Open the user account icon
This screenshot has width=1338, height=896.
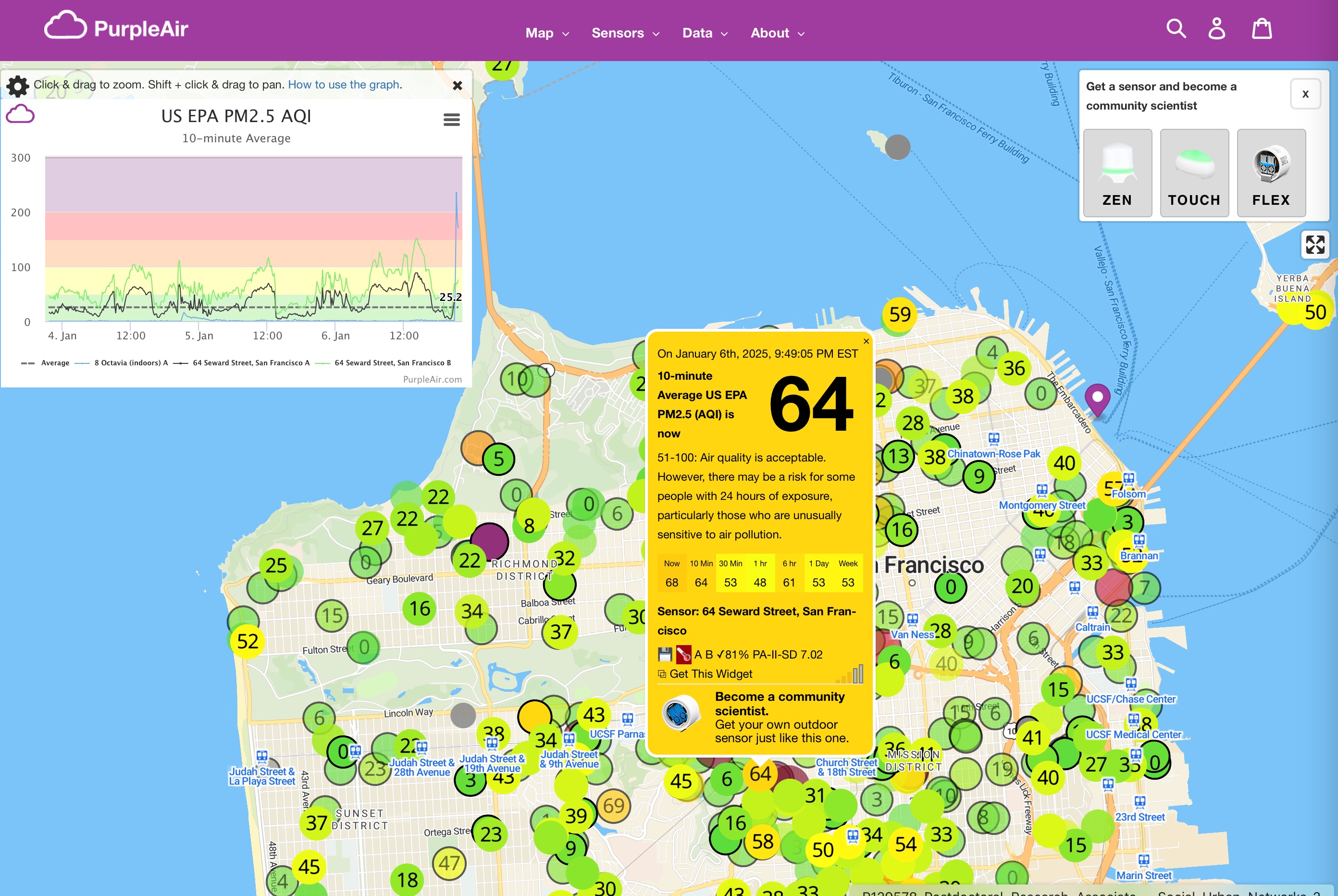pyautogui.click(x=1216, y=28)
